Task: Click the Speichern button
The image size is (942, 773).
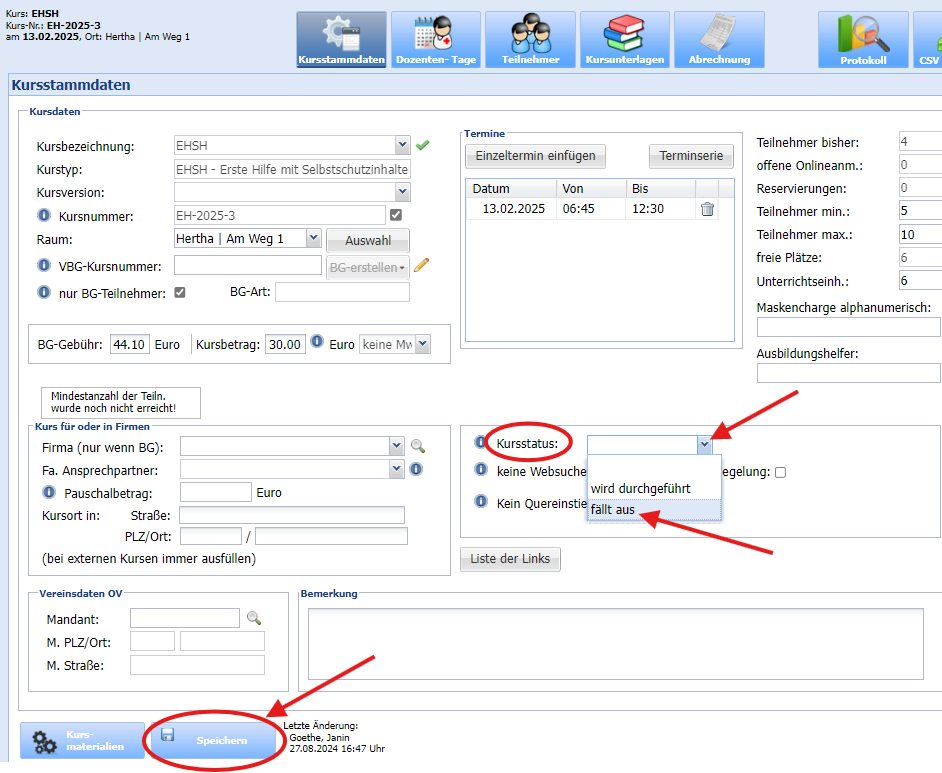Action: (x=211, y=740)
